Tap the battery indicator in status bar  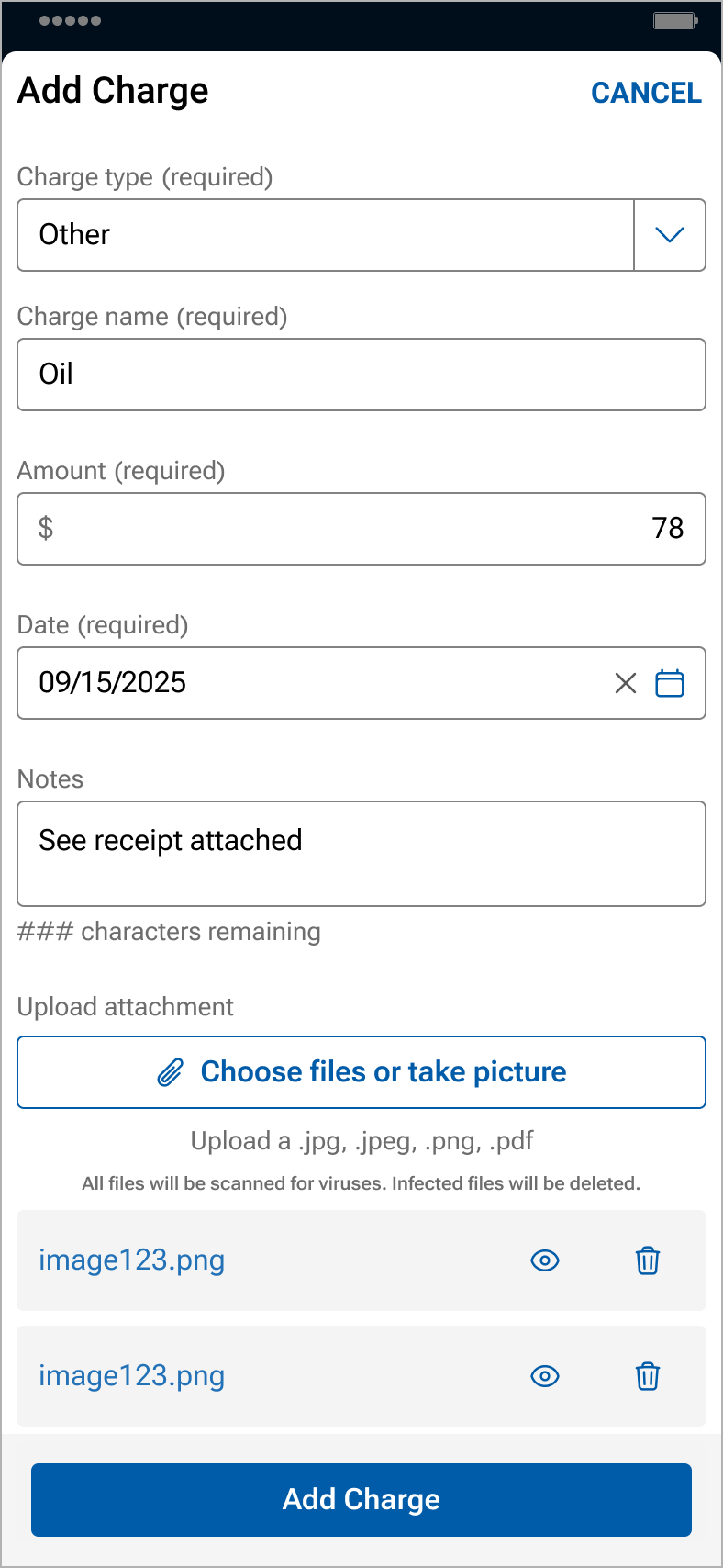click(x=675, y=20)
